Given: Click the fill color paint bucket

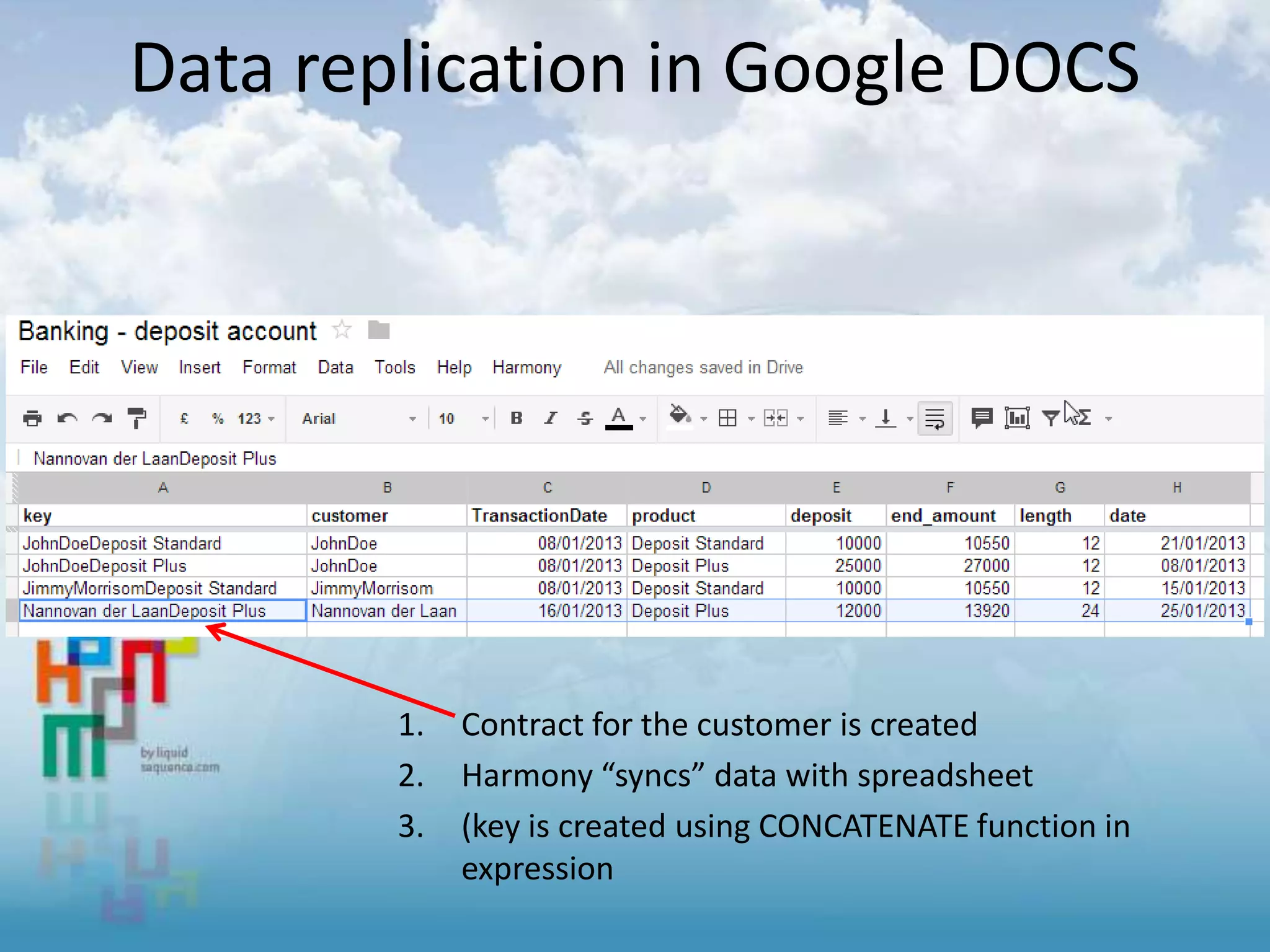Looking at the screenshot, I should coord(680,415).
